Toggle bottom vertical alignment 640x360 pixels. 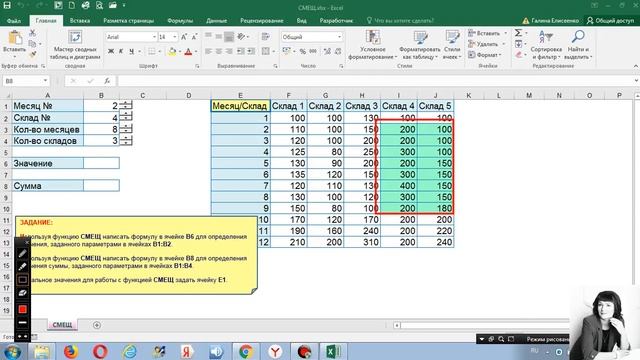click(229, 37)
